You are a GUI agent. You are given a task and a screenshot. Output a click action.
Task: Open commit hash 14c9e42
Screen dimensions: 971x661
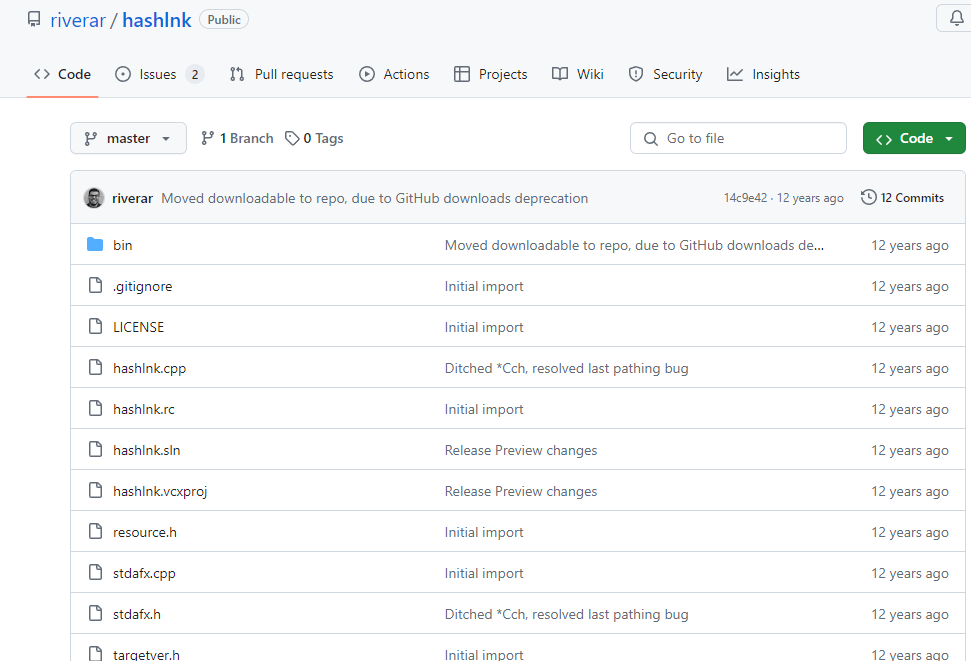pyautogui.click(x=745, y=198)
